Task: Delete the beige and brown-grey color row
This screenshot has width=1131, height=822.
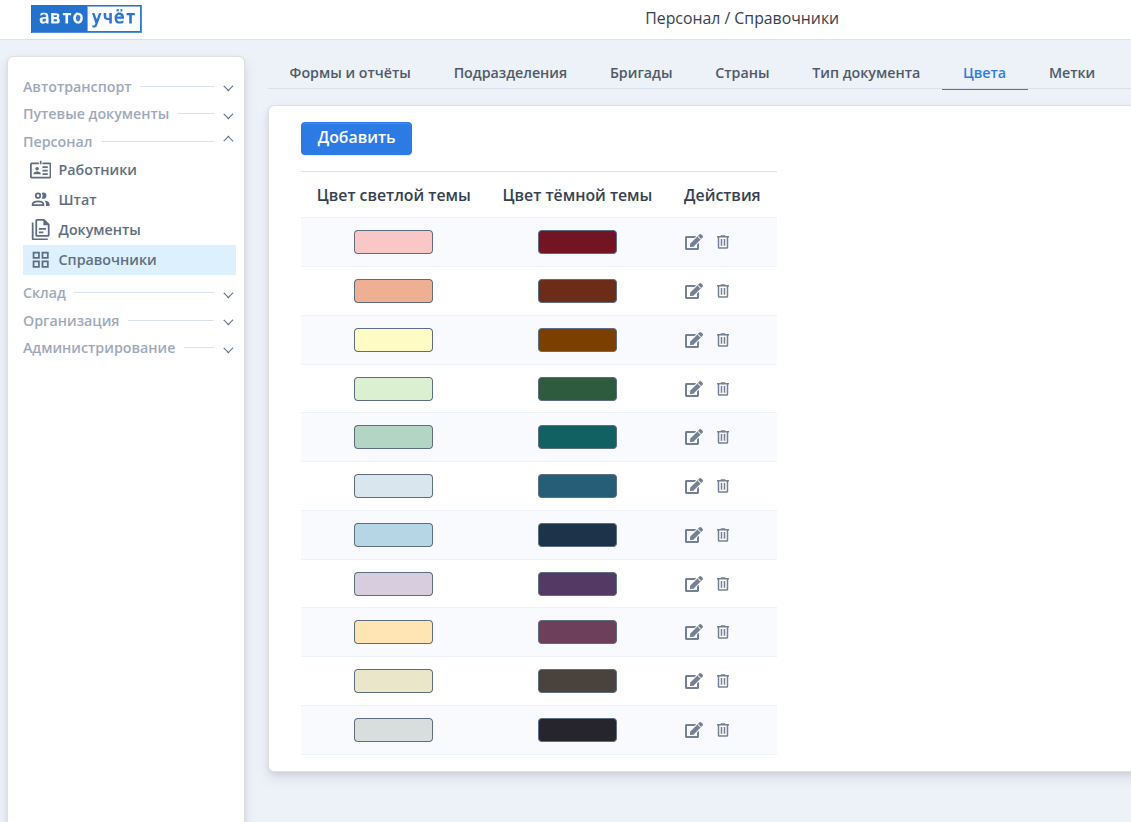Action: coord(723,681)
